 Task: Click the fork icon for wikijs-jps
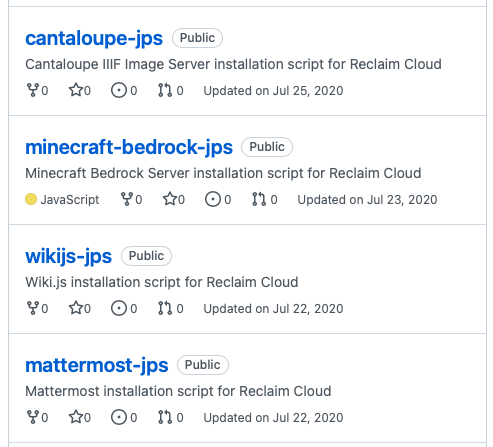33,308
